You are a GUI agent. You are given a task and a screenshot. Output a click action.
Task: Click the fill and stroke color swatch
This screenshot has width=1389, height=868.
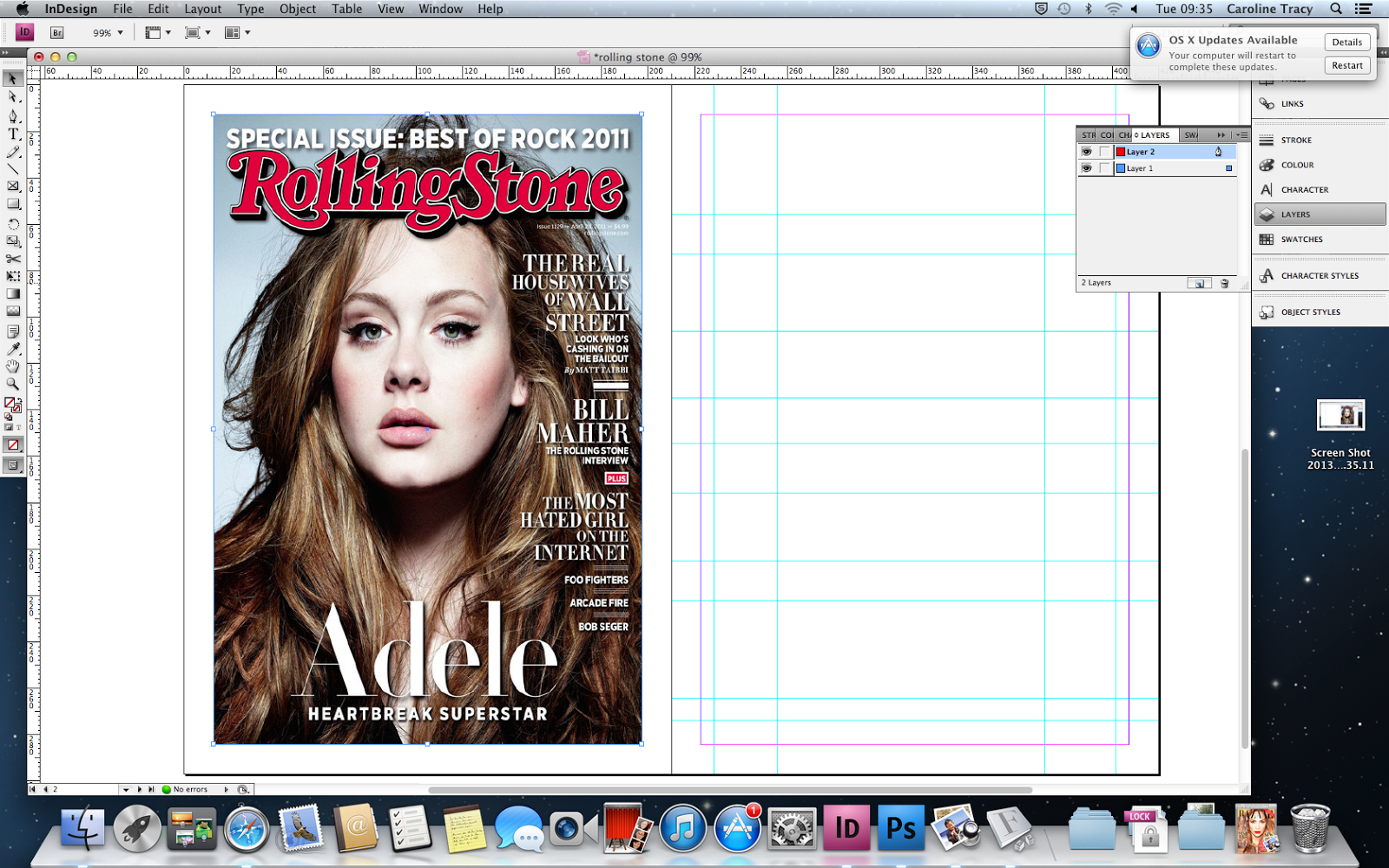coord(13,404)
